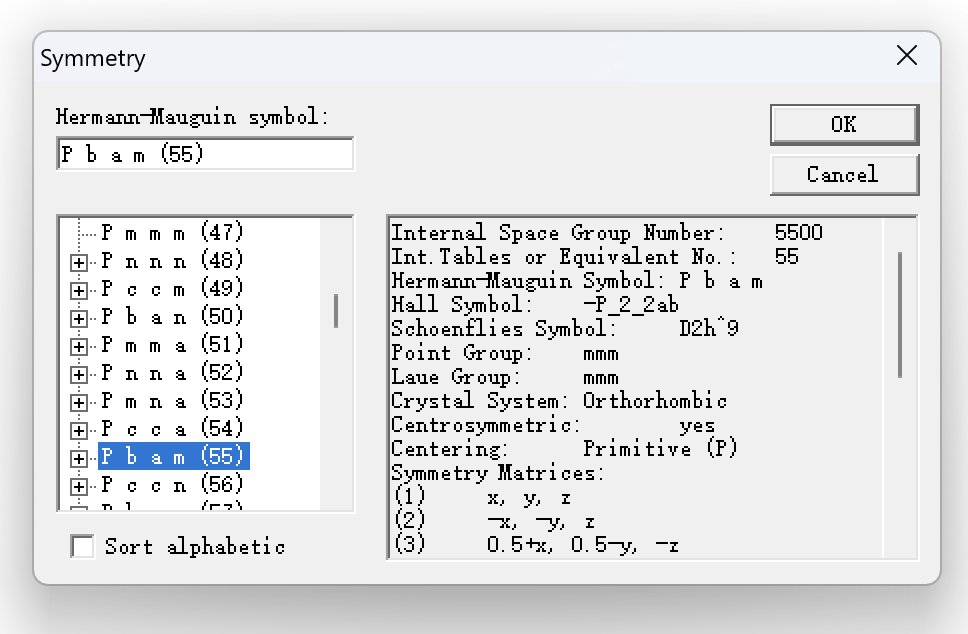Screen dimensions: 968x634
Task: Select space group P m n a (53)
Action: pyautogui.click(x=172, y=401)
